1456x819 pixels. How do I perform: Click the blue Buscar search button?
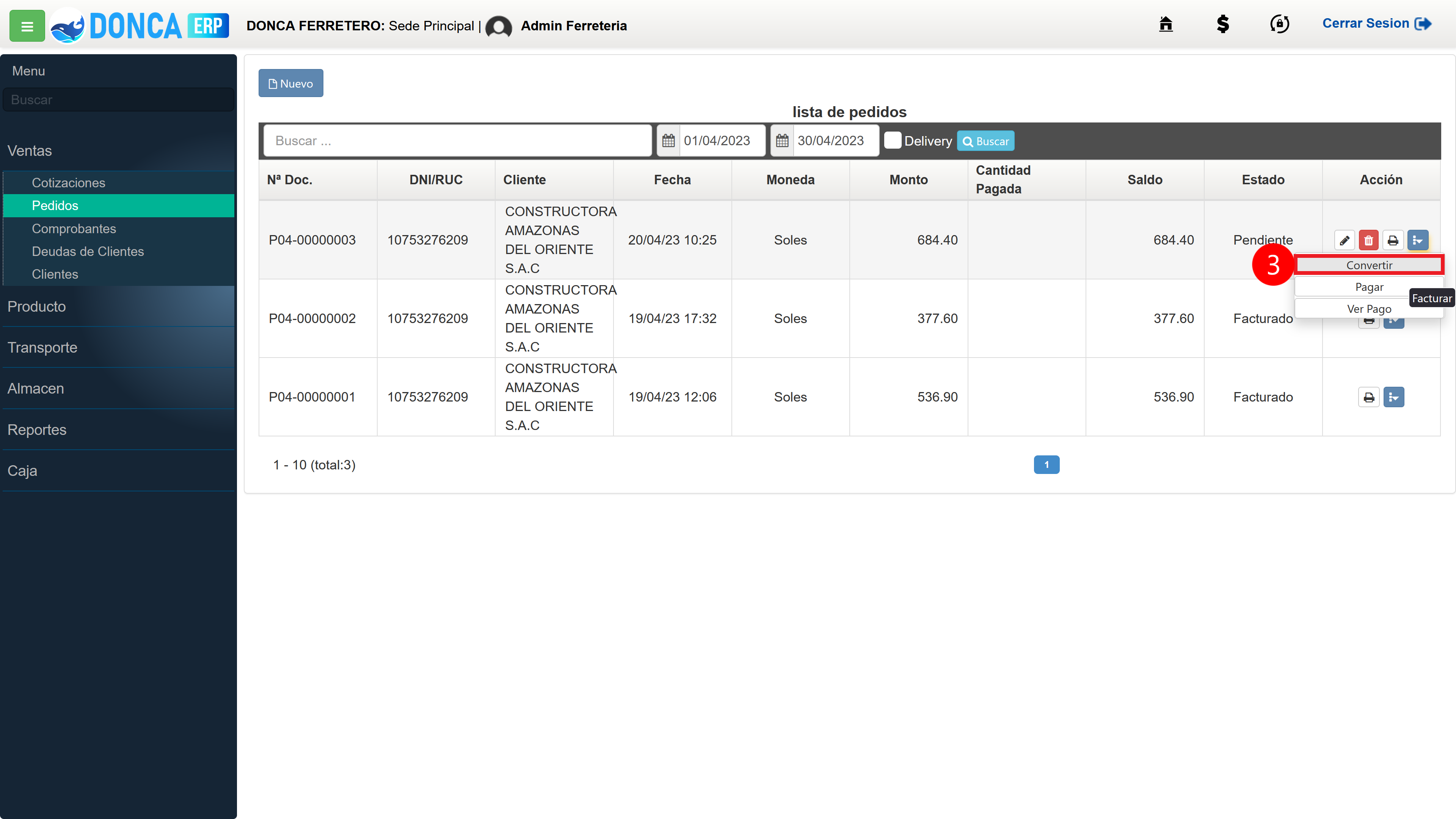(x=985, y=141)
